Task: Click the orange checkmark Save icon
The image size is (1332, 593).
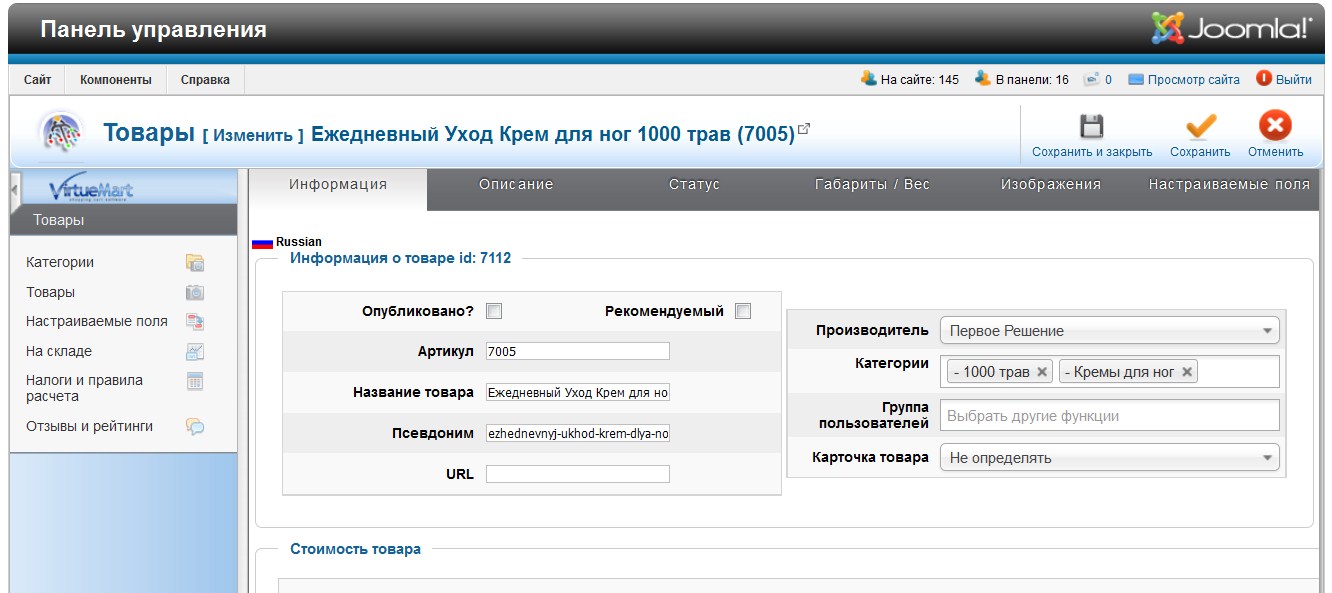Action: [x=1200, y=126]
